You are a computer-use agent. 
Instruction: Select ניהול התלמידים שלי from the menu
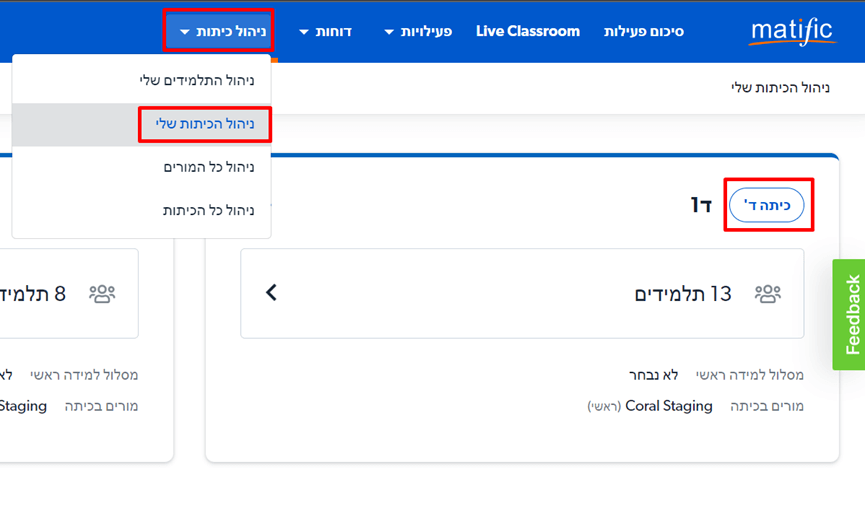[x=196, y=80]
